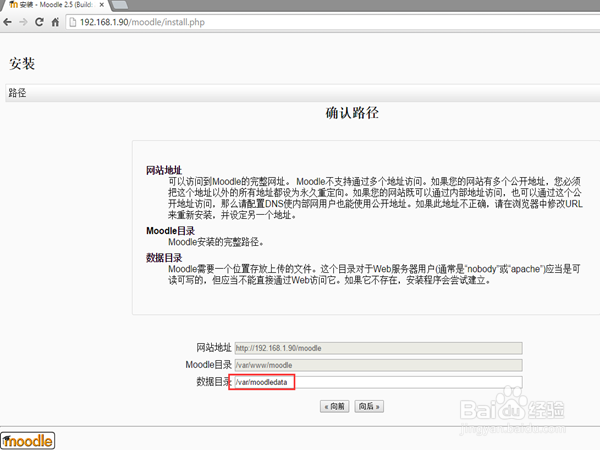600x450 pixels.
Task: Click the Moodle目录 field /var/www/moodle
Action: click(x=378, y=365)
